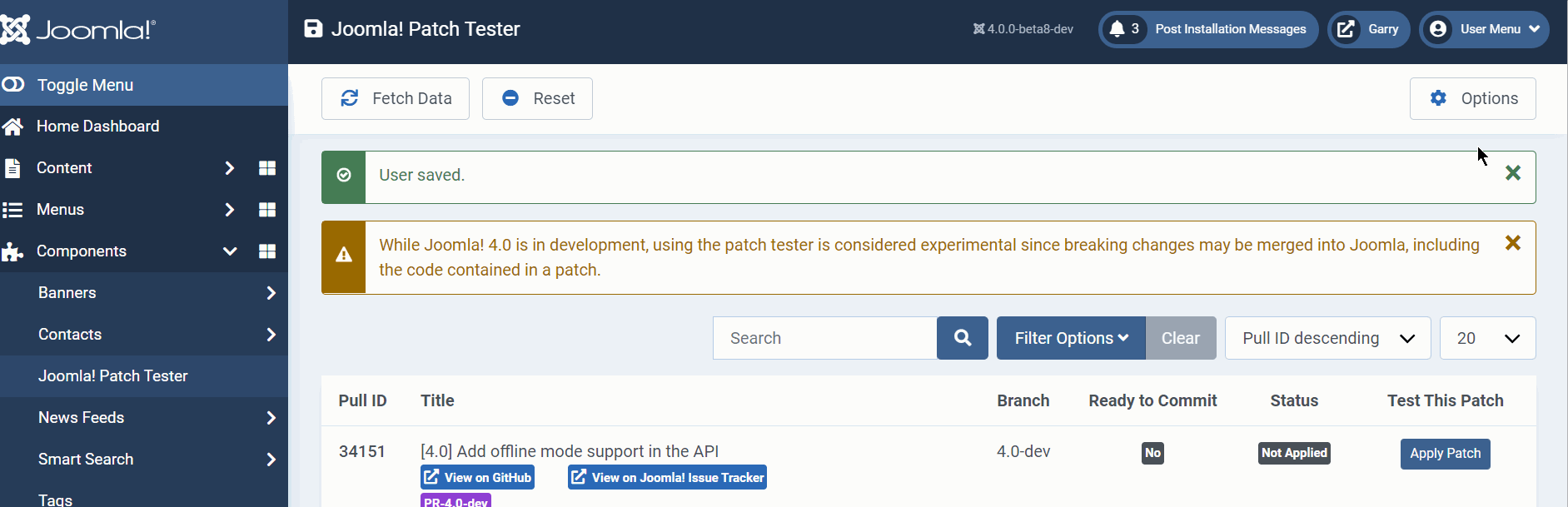Sort by Pull ID column header

pos(362,400)
